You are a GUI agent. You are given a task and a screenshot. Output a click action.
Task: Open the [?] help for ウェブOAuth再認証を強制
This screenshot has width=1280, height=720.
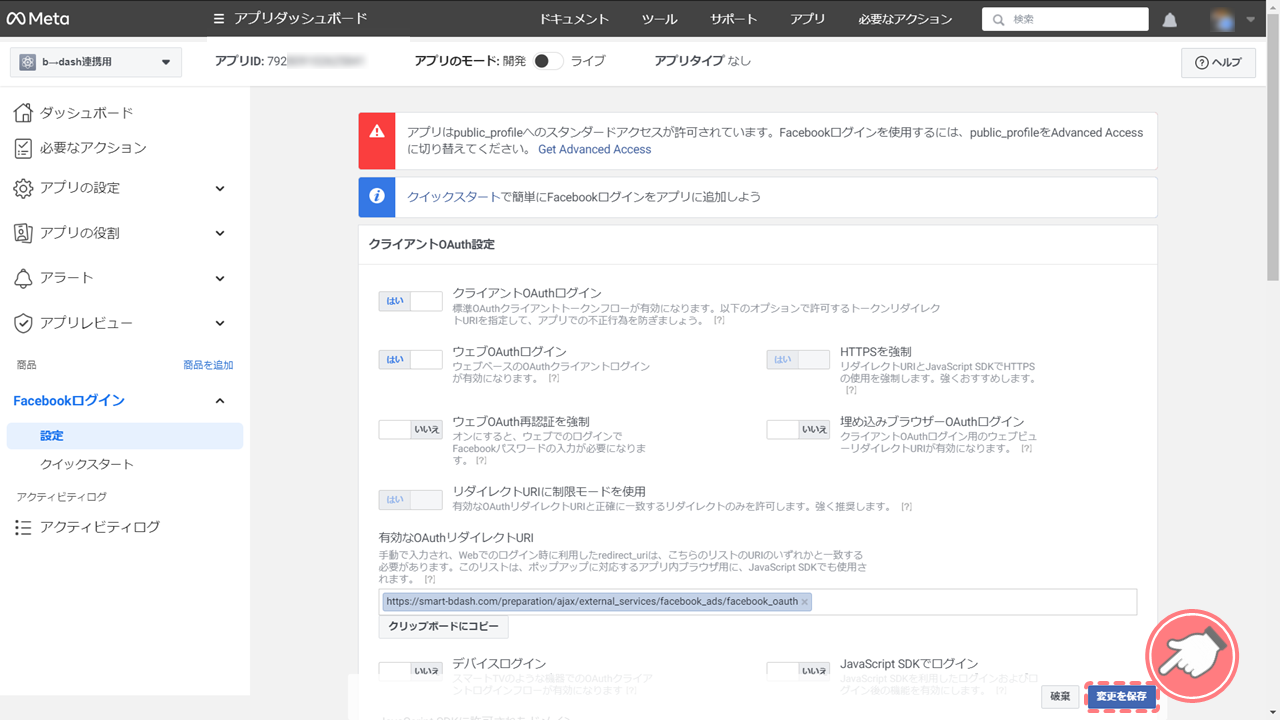point(480,461)
